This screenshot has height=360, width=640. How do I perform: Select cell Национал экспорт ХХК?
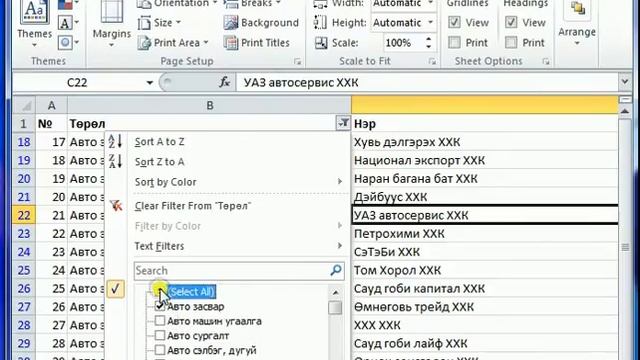(485, 160)
